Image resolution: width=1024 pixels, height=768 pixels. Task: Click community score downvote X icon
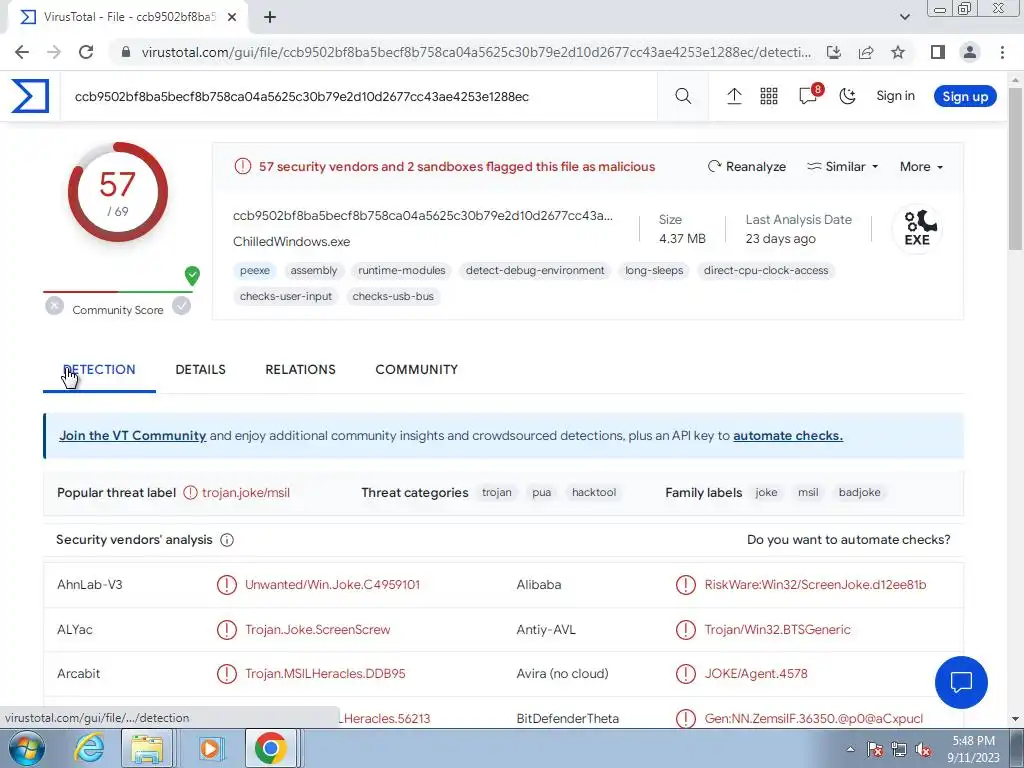click(x=55, y=306)
